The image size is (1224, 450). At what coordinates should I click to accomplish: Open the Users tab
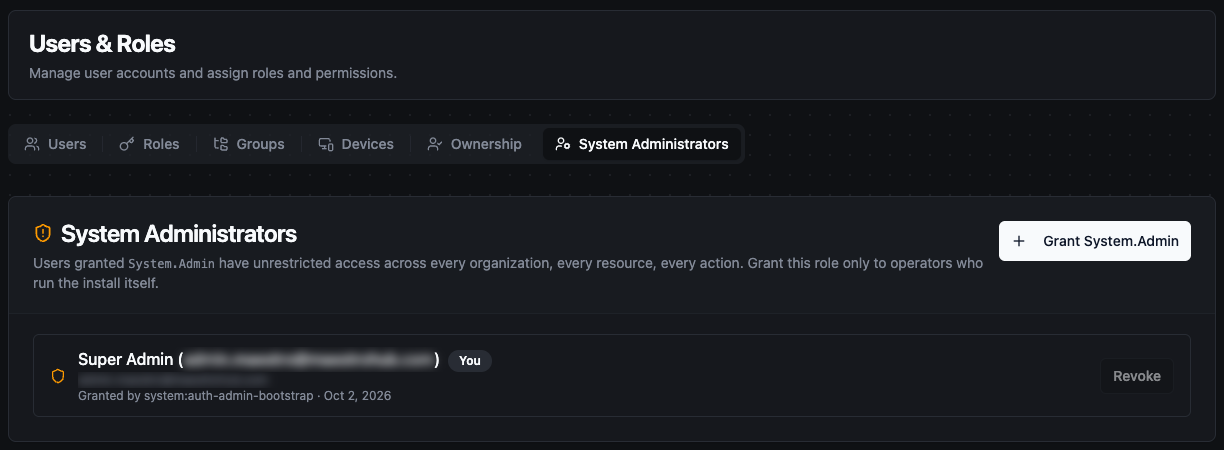pos(56,144)
